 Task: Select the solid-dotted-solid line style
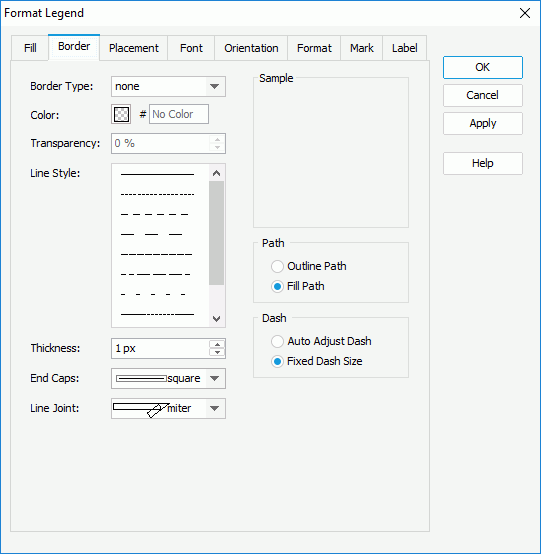click(x=157, y=314)
